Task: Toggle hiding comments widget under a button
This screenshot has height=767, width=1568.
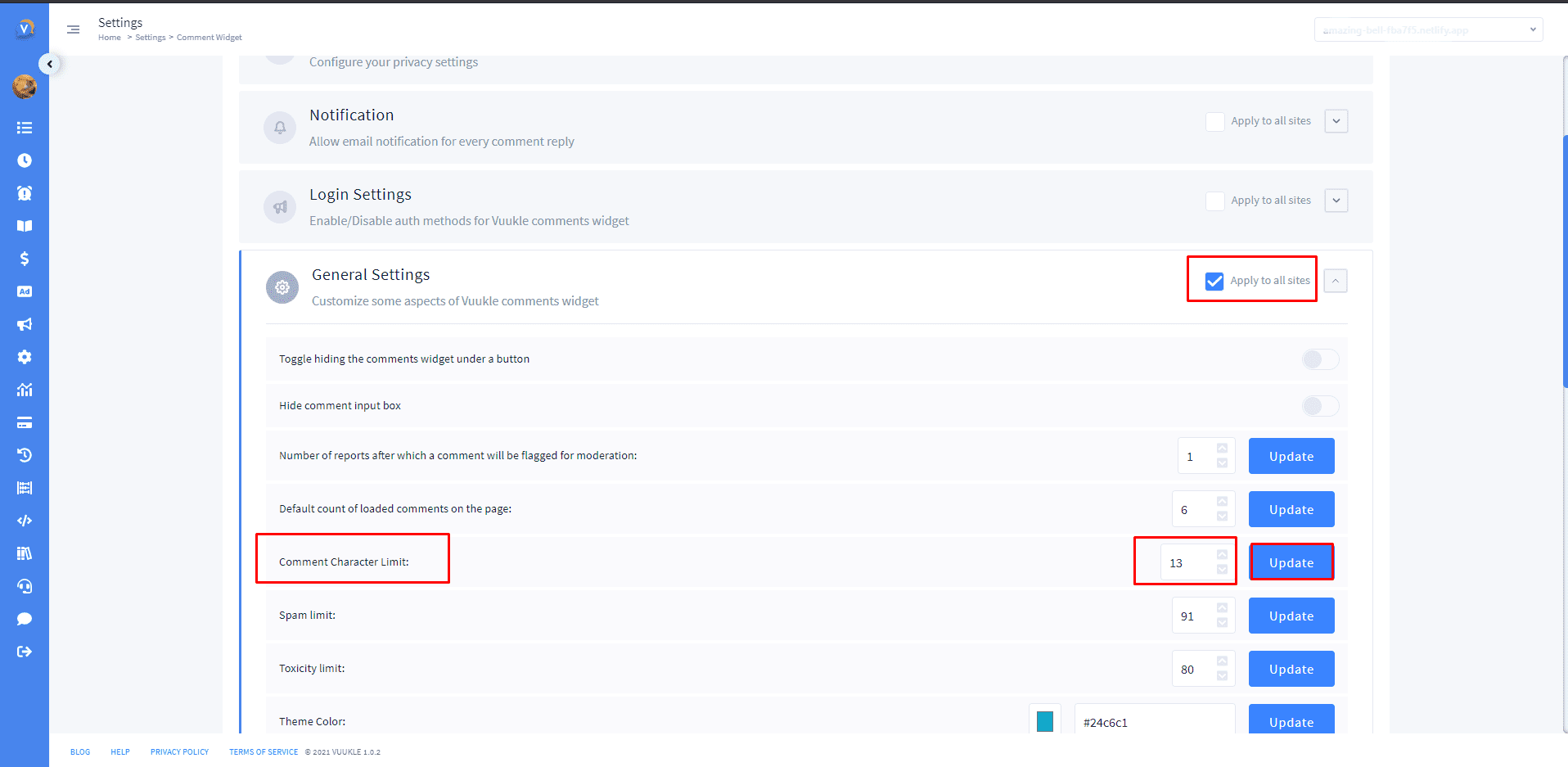Action: point(1320,359)
